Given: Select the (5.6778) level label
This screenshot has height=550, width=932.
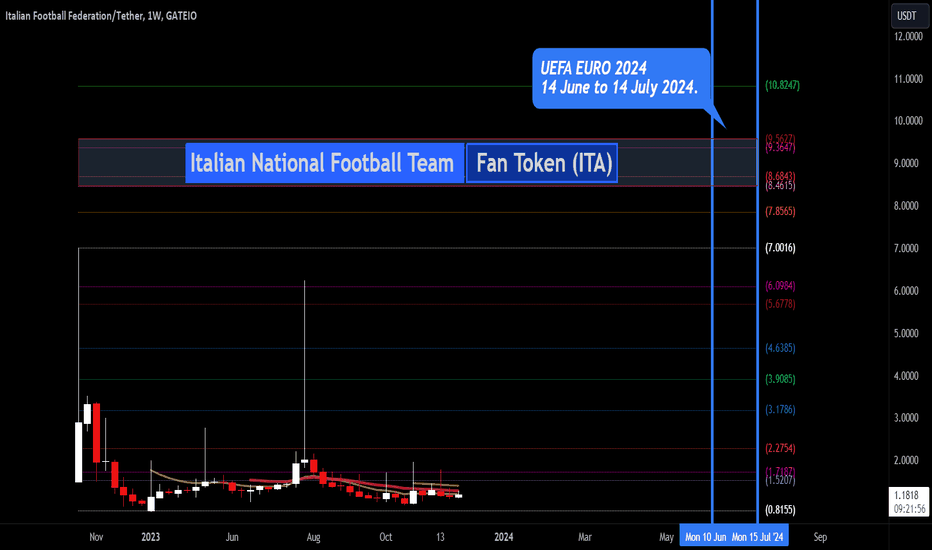Looking at the screenshot, I should tap(780, 304).
